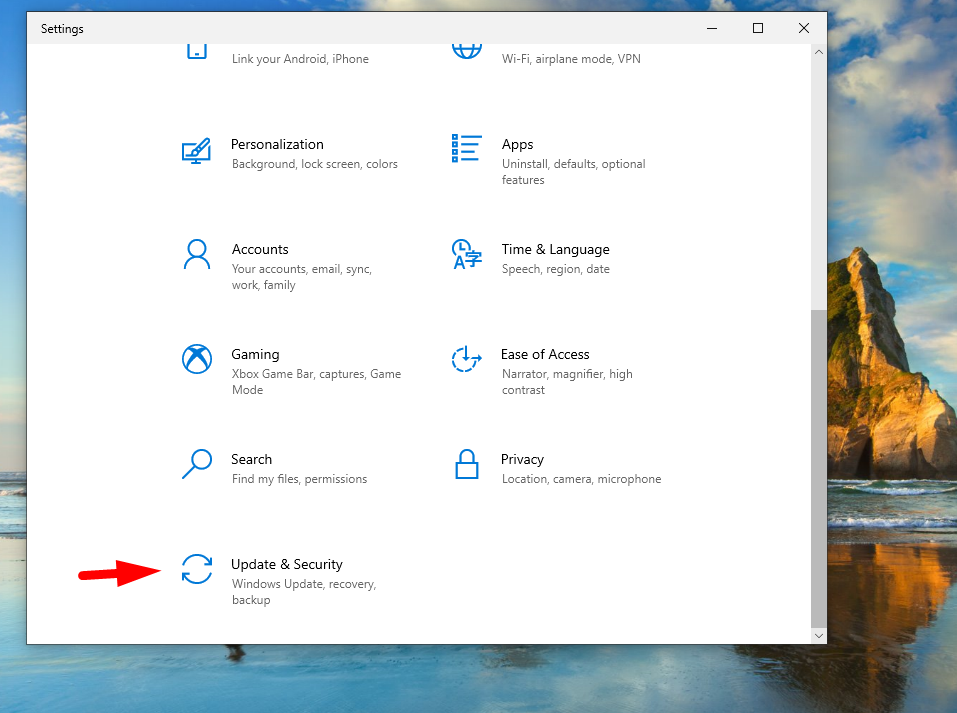Maximize the Settings window
The height and width of the screenshot is (713, 957).
coord(757,28)
